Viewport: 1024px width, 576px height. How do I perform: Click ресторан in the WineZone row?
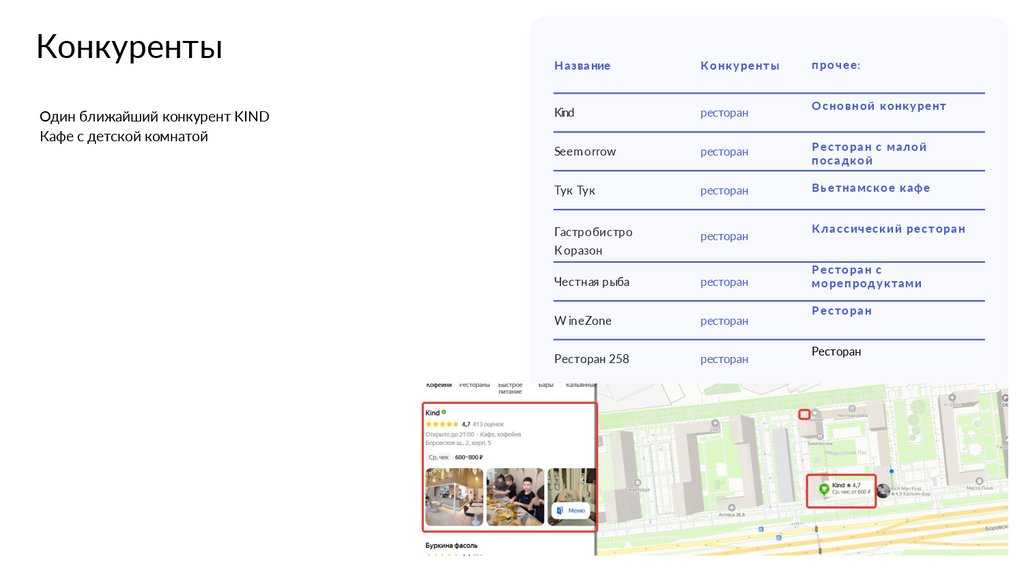724,321
